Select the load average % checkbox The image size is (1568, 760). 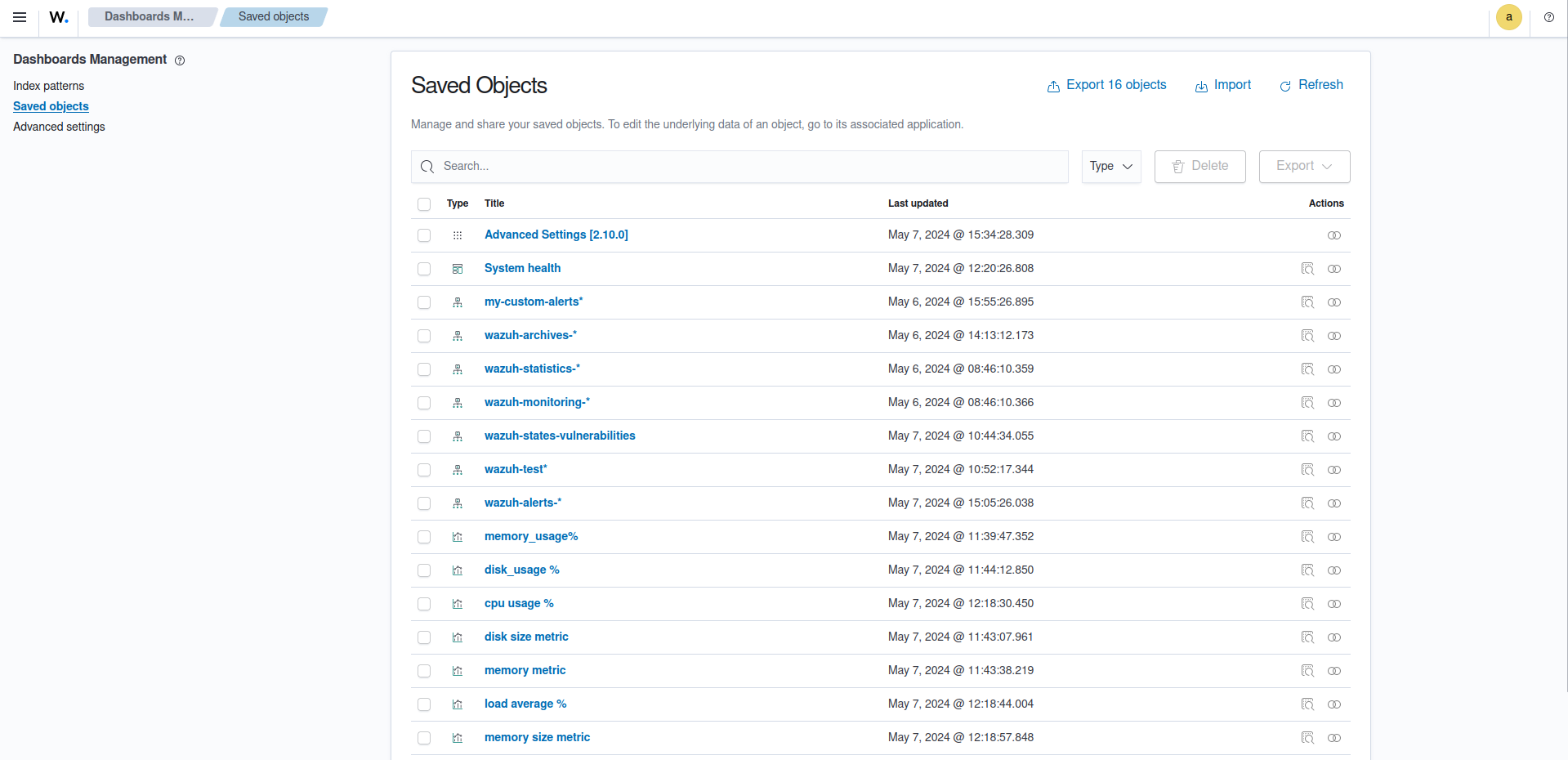(x=424, y=704)
